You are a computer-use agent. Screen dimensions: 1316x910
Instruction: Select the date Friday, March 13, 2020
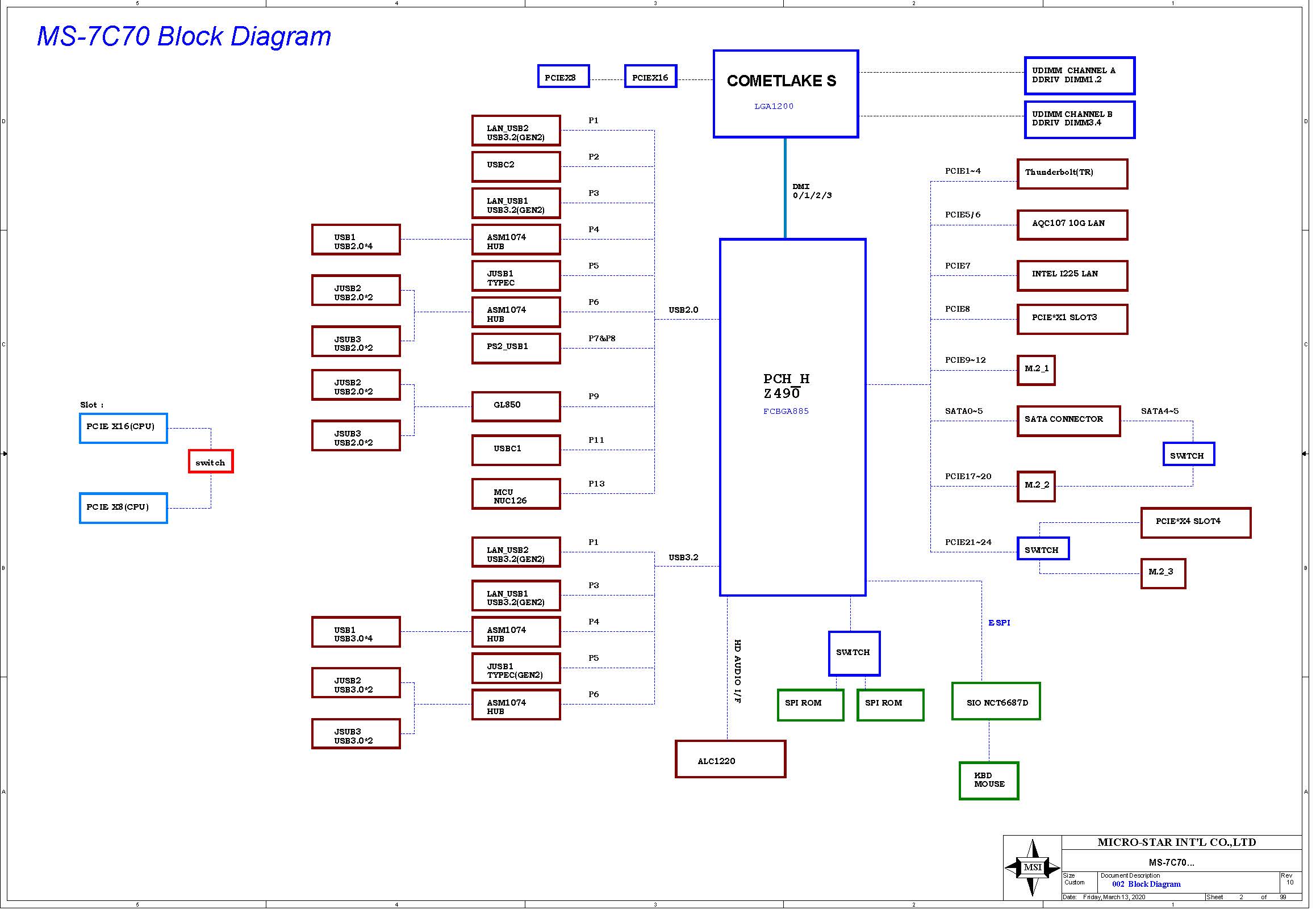[x=1113, y=898]
